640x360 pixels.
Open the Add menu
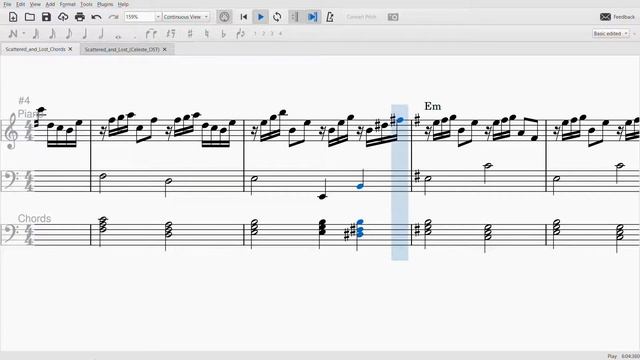[x=50, y=4]
